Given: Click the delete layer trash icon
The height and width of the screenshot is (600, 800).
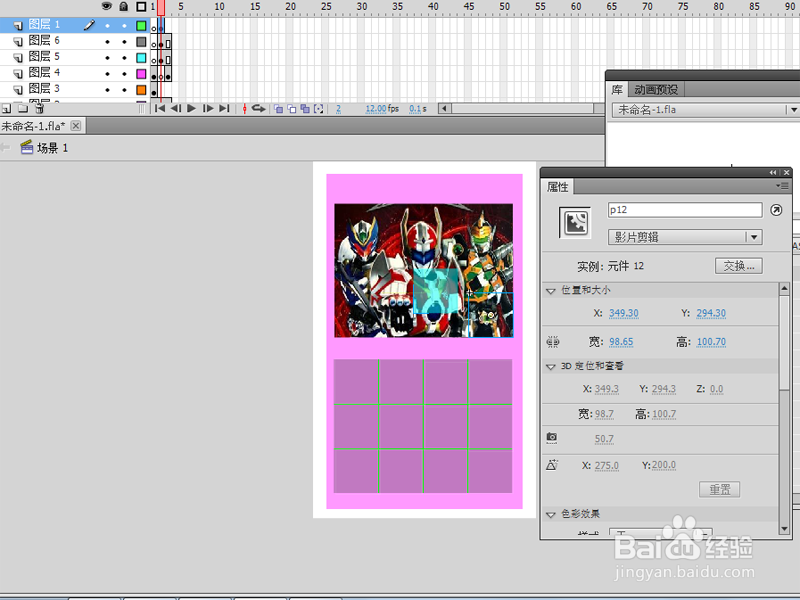Looking at the screenshot, I should pyautogui.click(x=39, y=109).
